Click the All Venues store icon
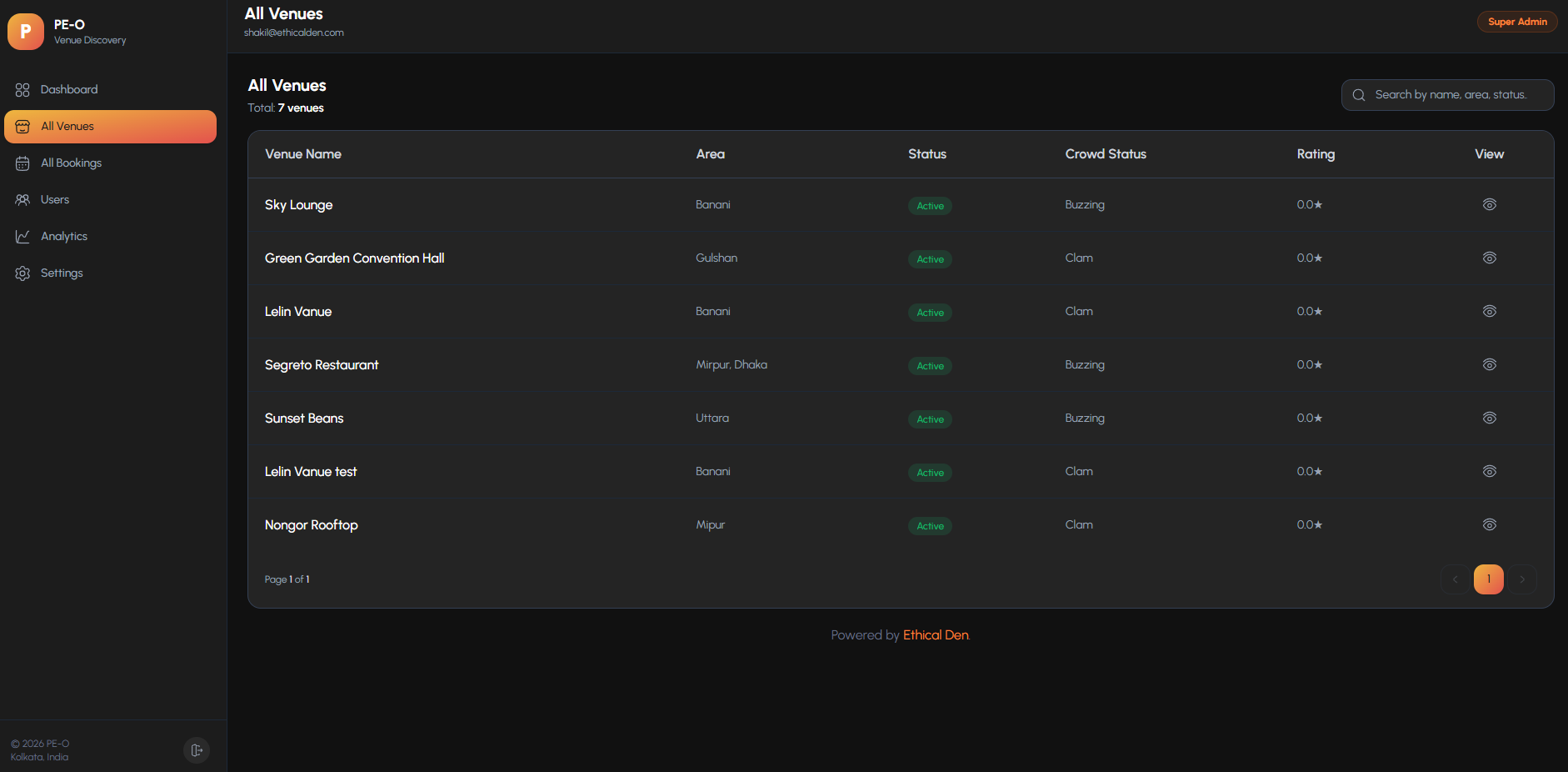 click(22, 127)
